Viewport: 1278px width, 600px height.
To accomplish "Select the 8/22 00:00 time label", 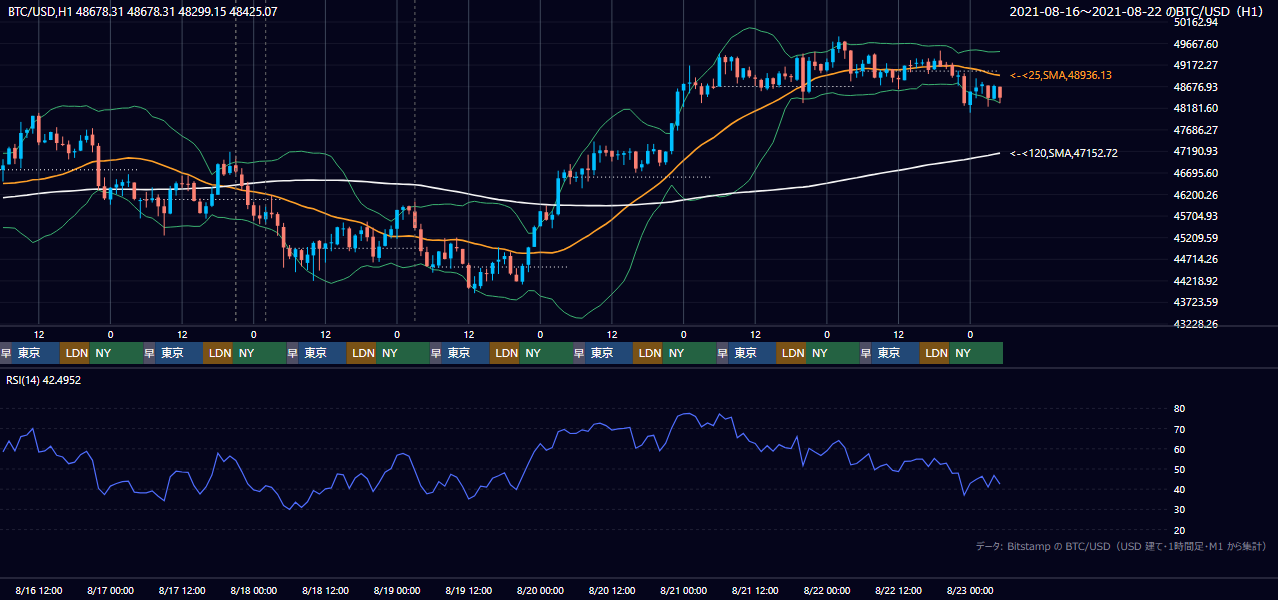I will point(827,590).
